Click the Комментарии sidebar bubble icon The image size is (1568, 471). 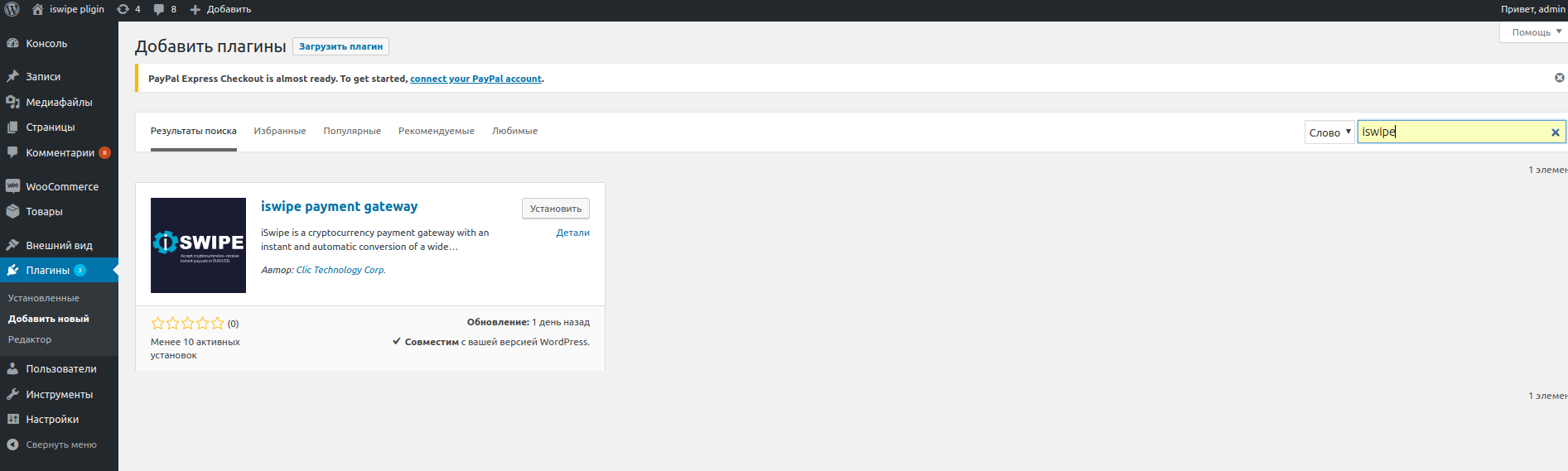click(12, 152)
